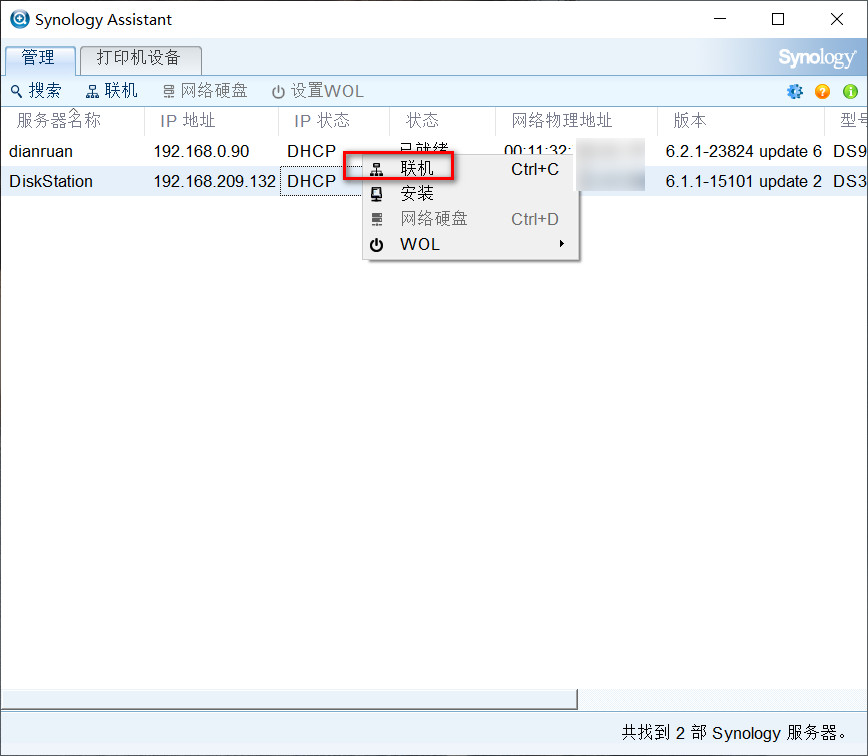Switch to the 打印机设备 tab

(x=141, y=59)
